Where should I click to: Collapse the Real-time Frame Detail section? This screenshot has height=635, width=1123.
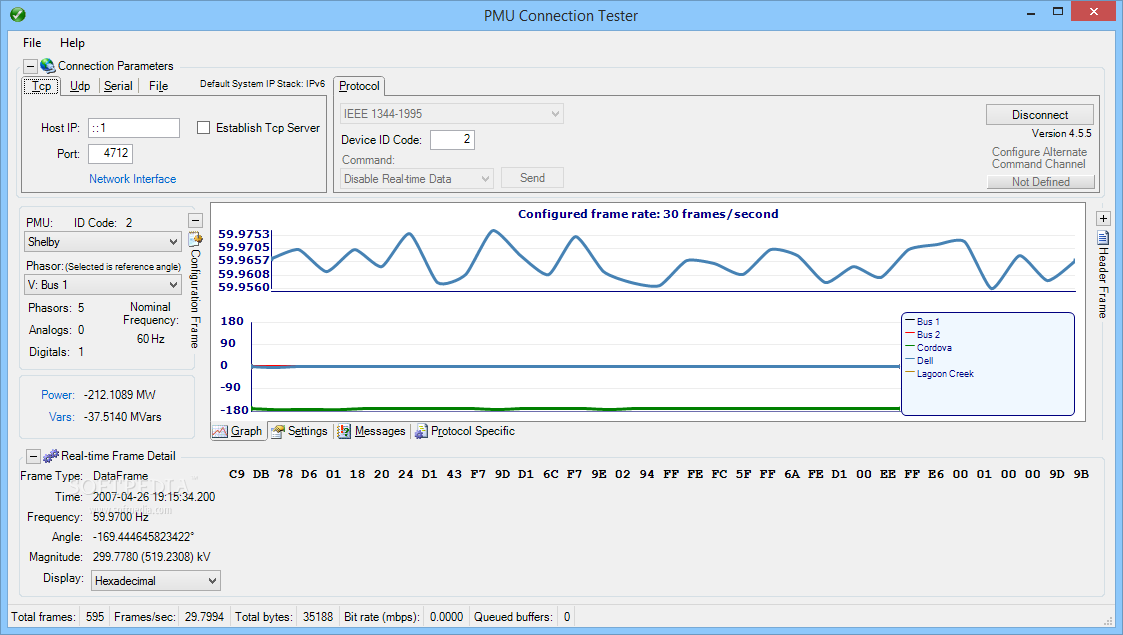(33, 456)
